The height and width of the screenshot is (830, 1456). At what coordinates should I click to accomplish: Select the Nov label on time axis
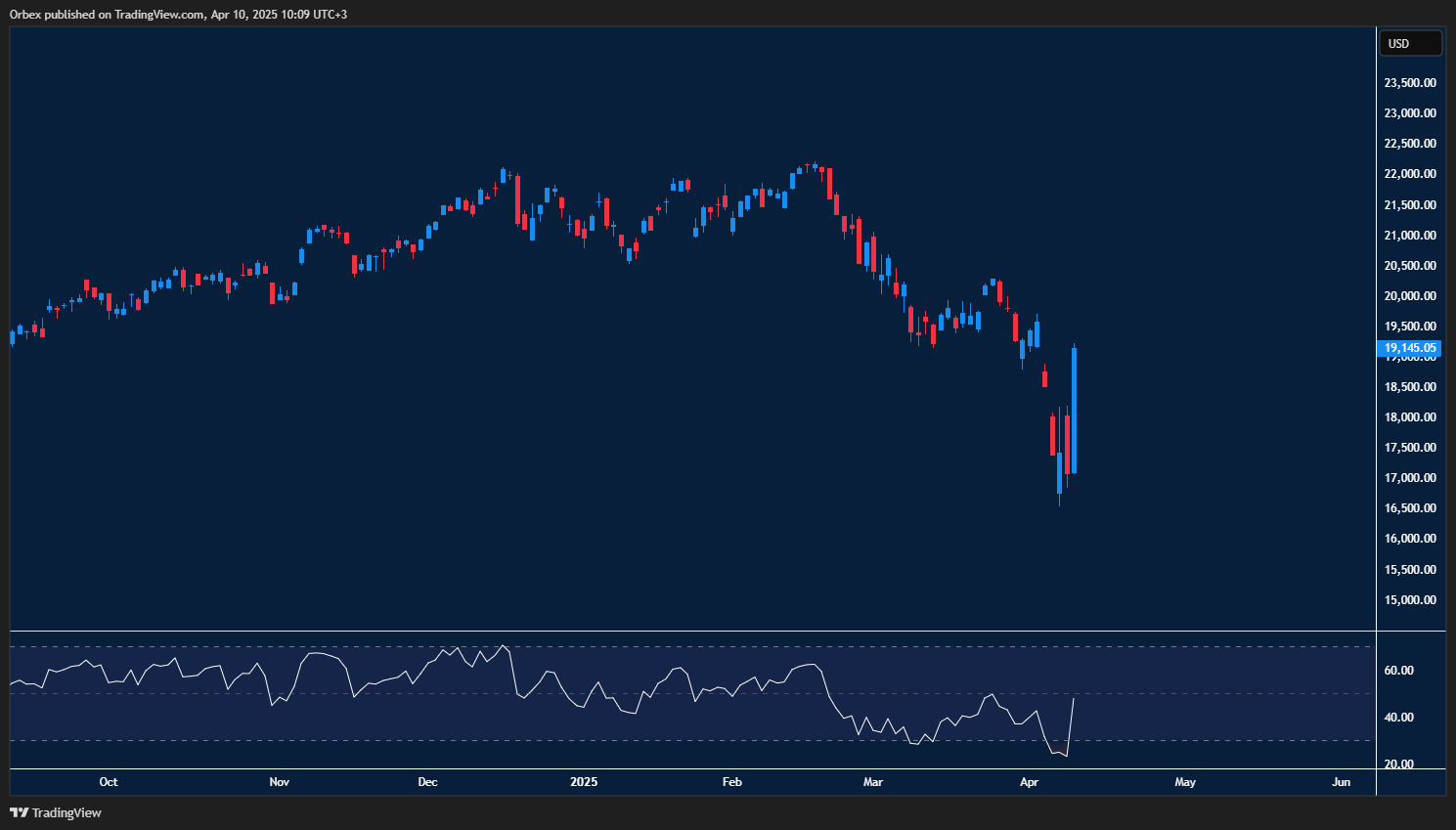pos(280,782)
